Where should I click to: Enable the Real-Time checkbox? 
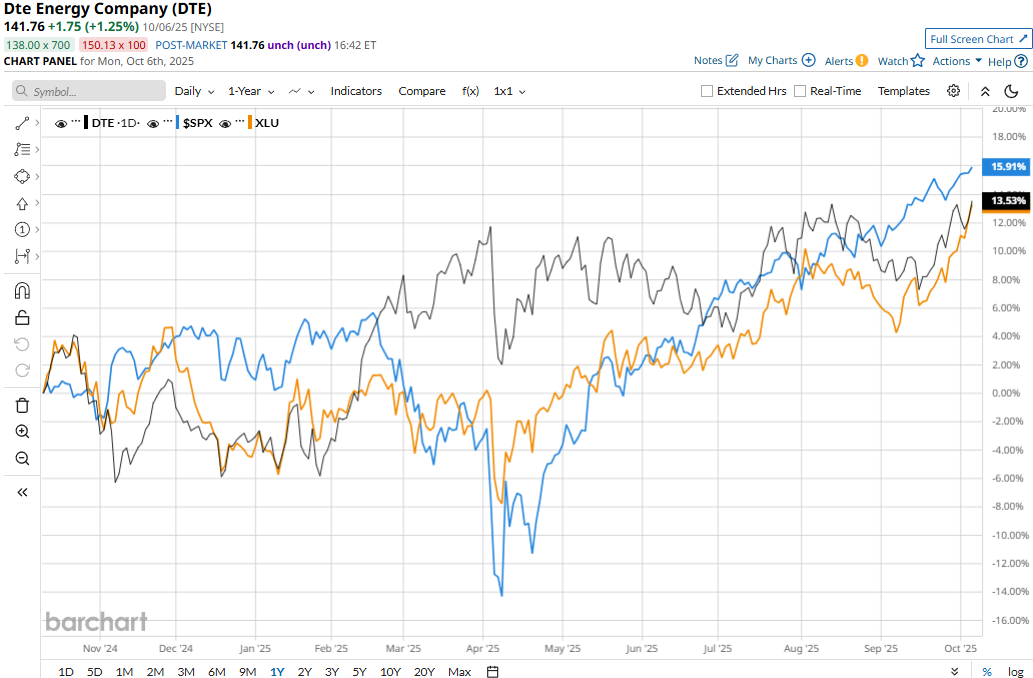coord(800,91)
